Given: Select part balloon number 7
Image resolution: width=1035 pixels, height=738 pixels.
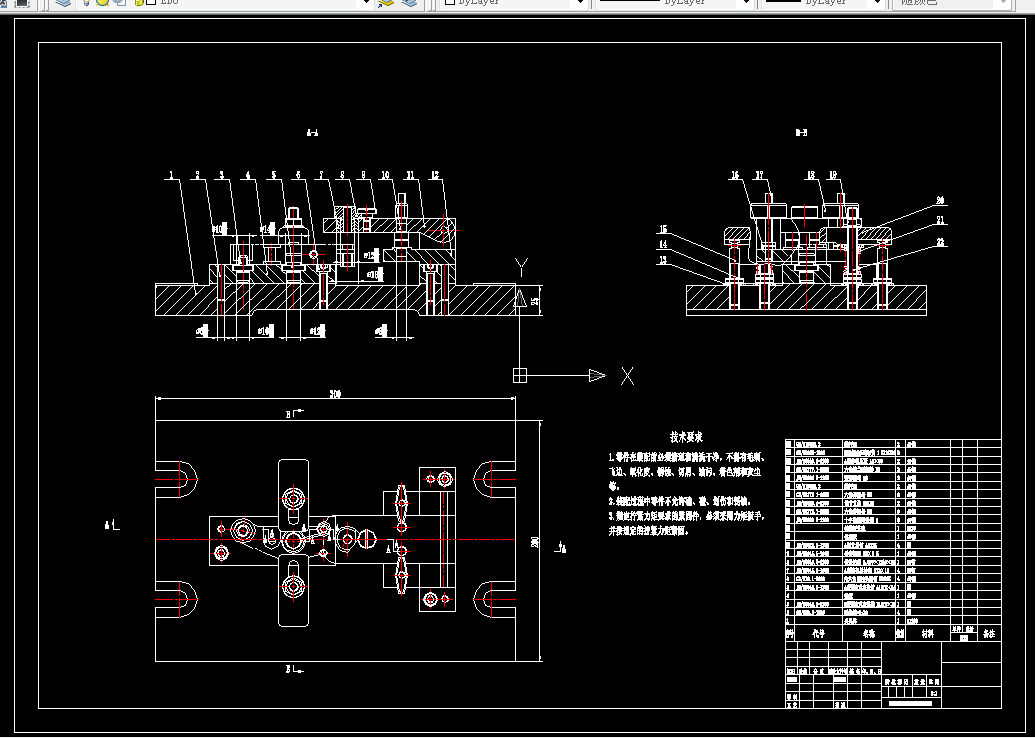Looking at the screenshot, I should coord(321,176).
